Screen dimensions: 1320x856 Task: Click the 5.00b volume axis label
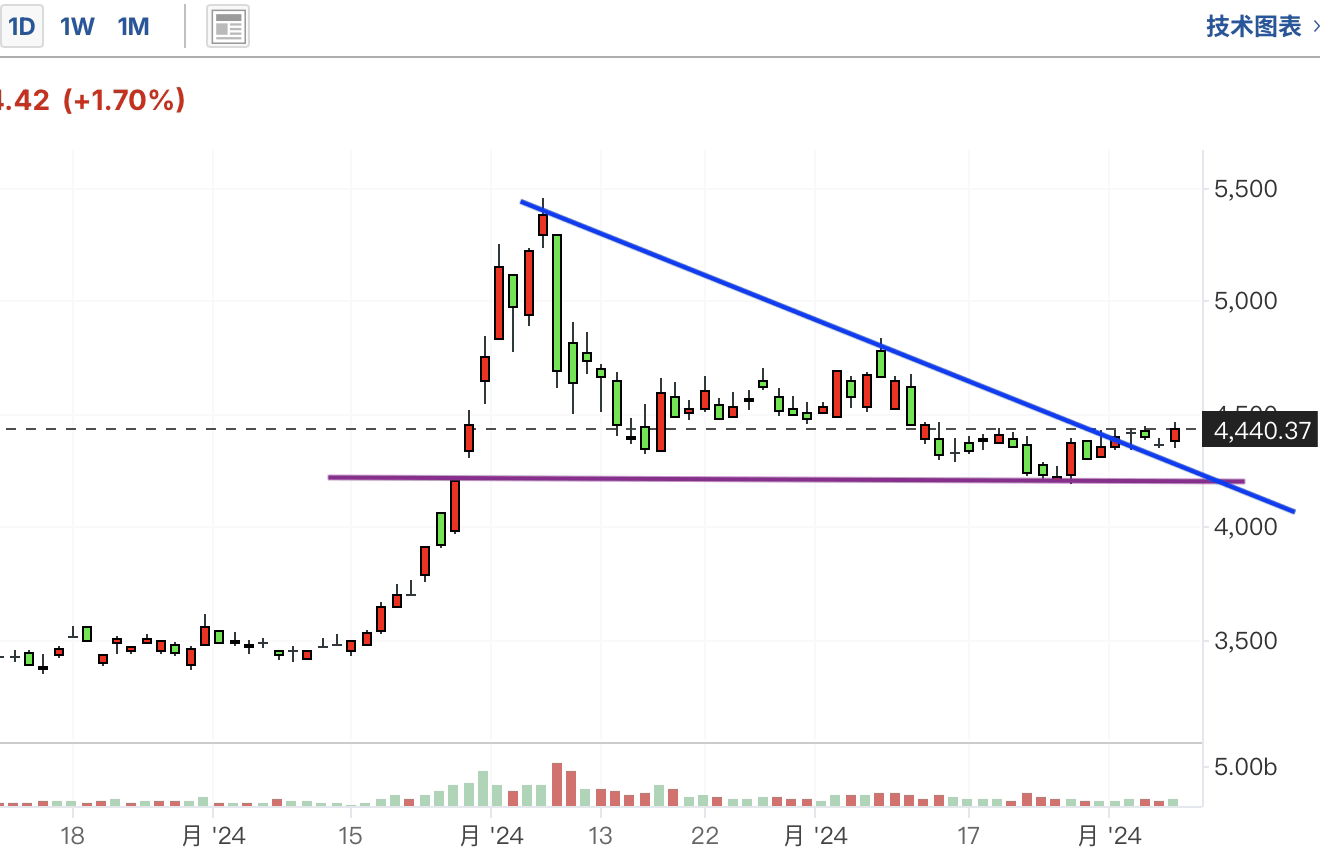tap(1245, 768)
